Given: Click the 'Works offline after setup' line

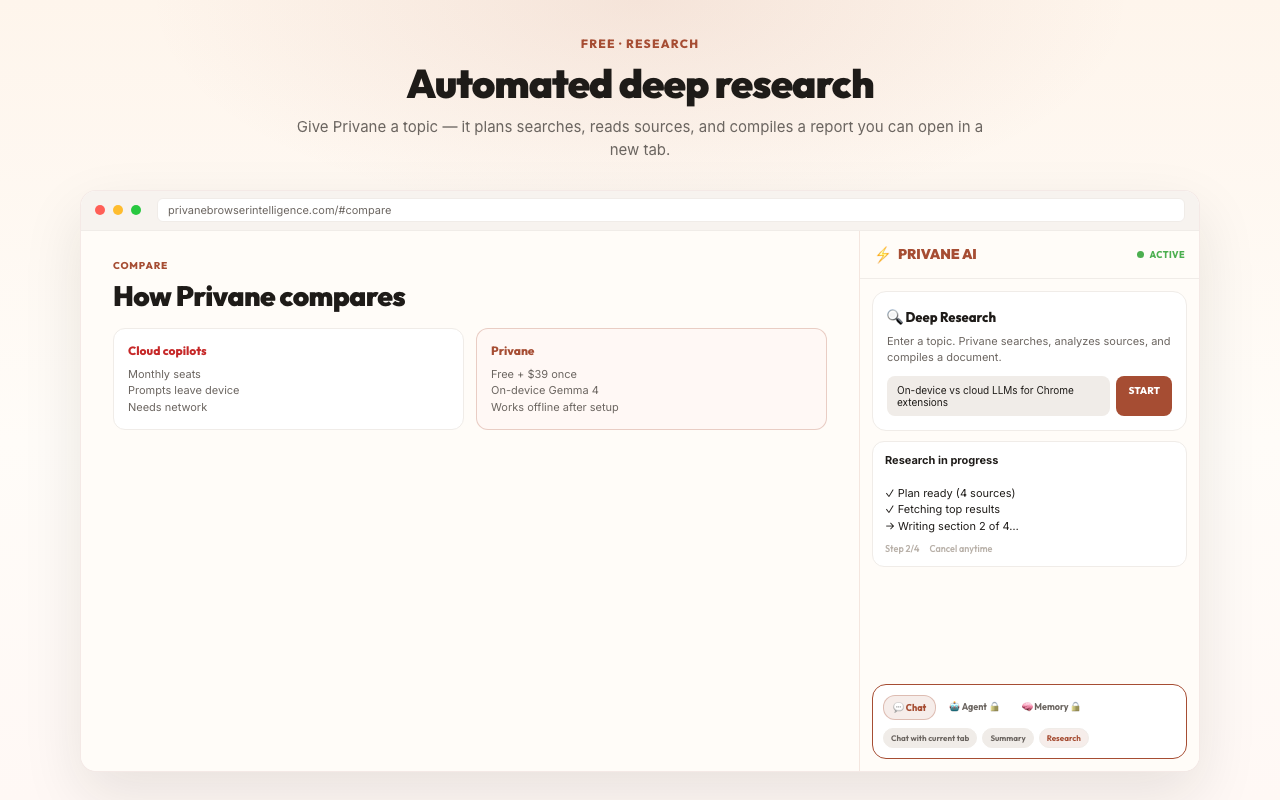Looking at the screenshot, I should point(555,407).
